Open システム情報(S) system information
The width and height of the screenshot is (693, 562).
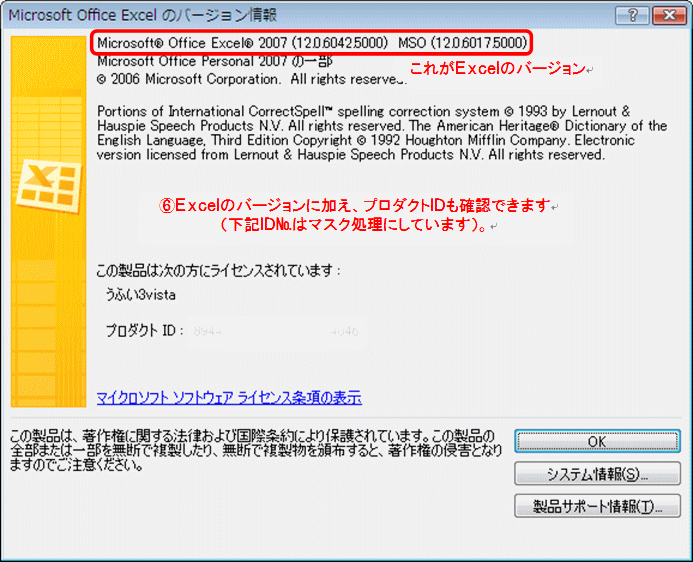(x=597, y=474)
